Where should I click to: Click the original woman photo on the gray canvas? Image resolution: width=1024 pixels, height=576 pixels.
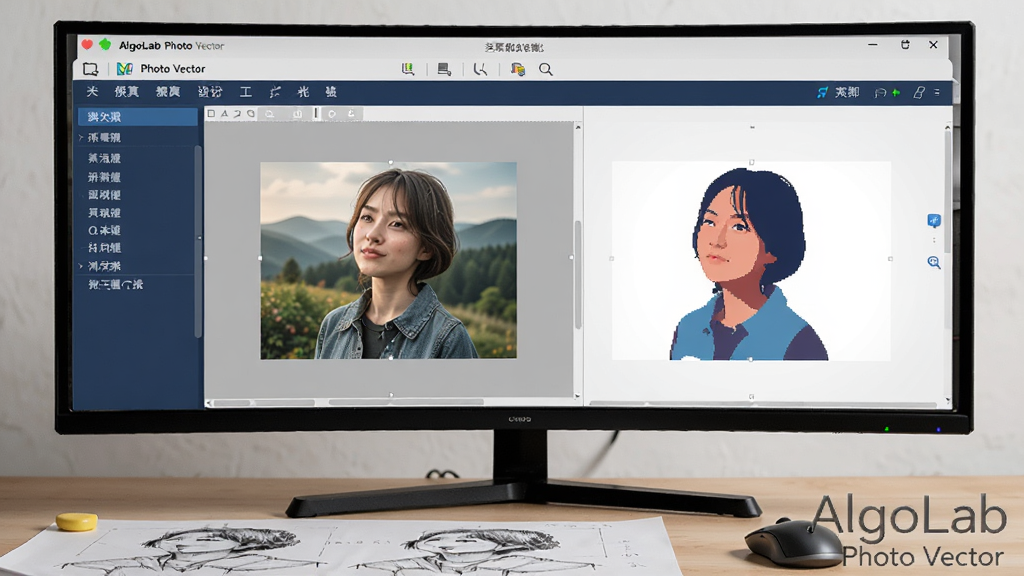coord(389,261)
